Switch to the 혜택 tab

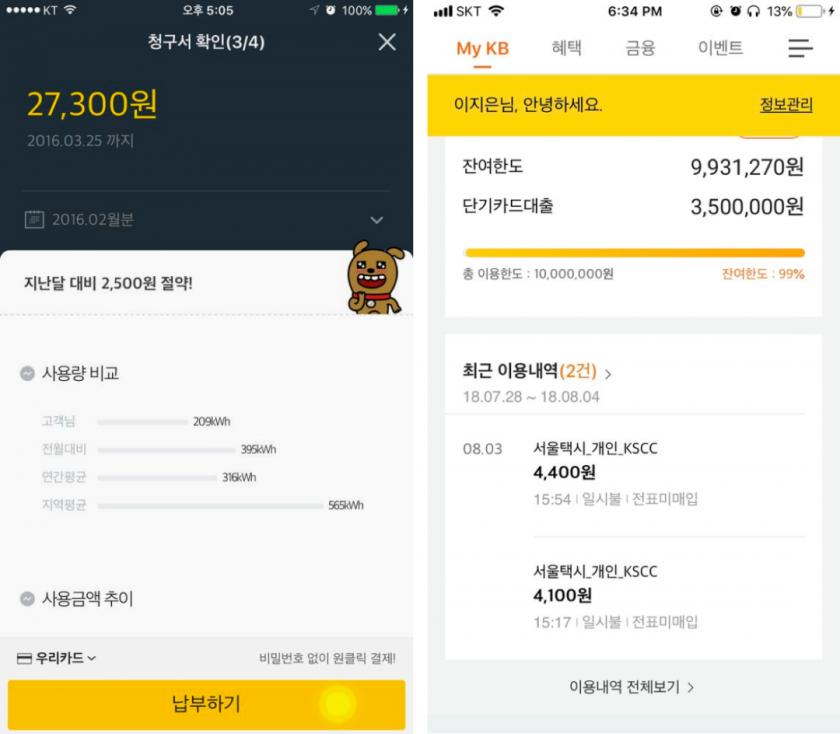pyautogui.click(x=566, y=48)
